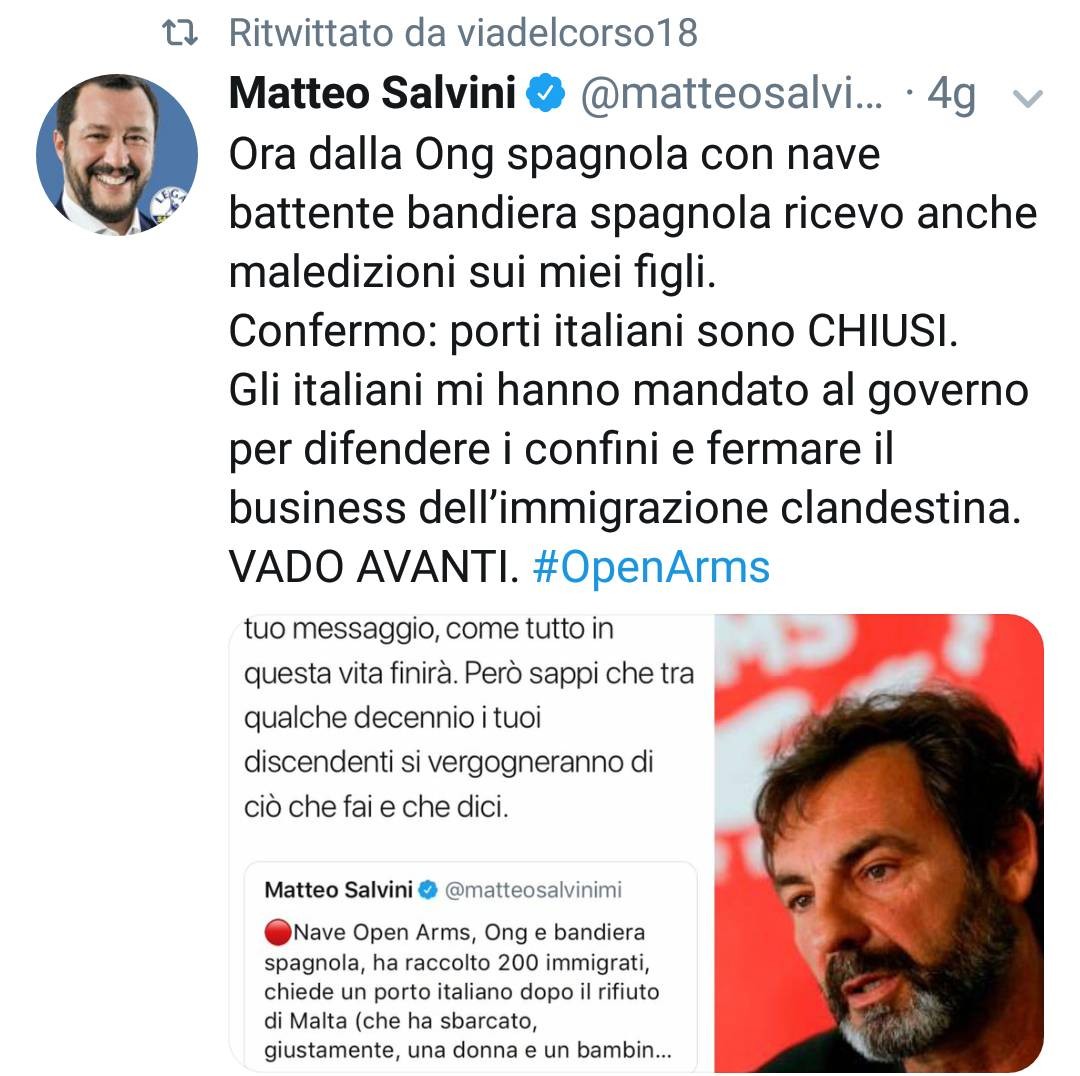The image size is (1080, 1076).
Task: Open the @matteosalvi... handle in the tweet header
Action: coord(732,95)
